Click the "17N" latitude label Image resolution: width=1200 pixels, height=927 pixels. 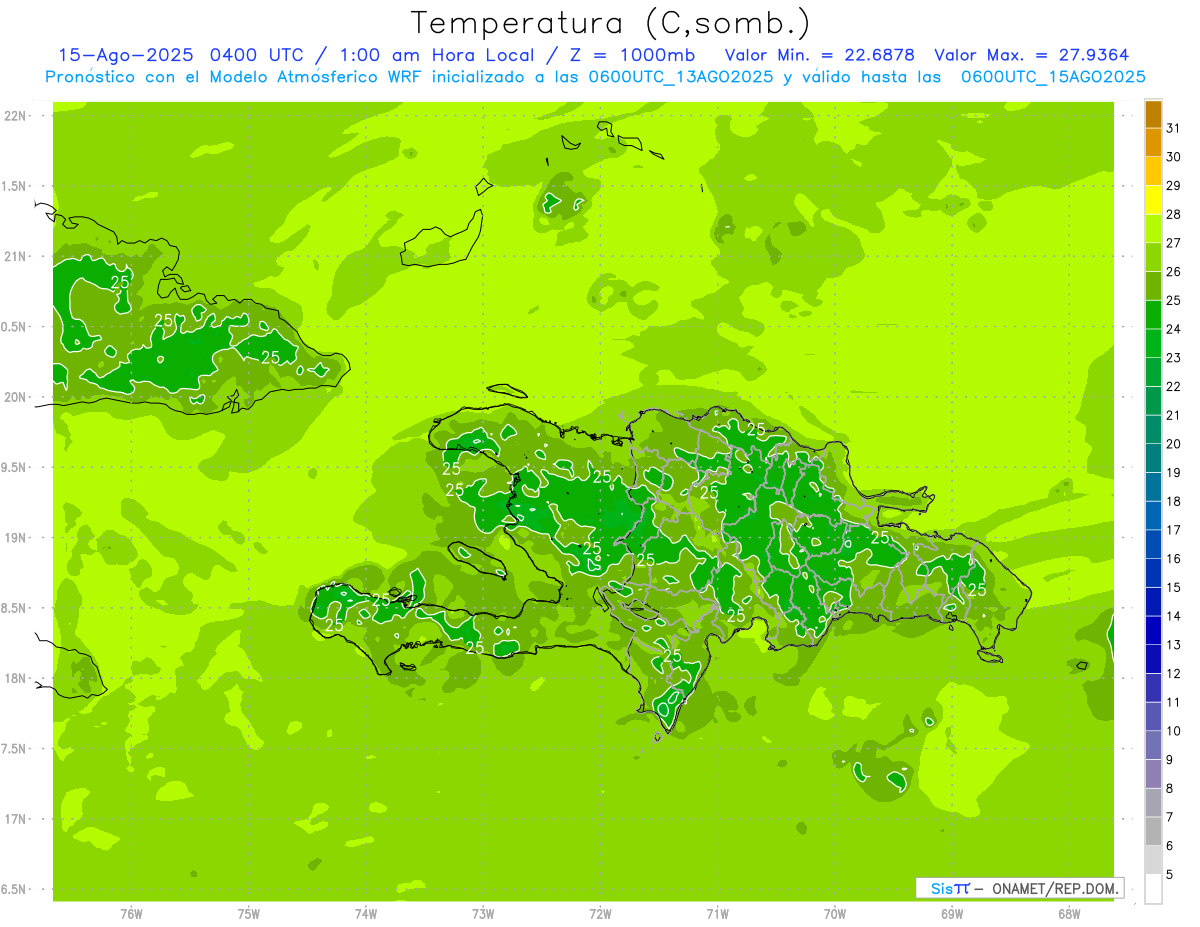[x=17, y=819]
